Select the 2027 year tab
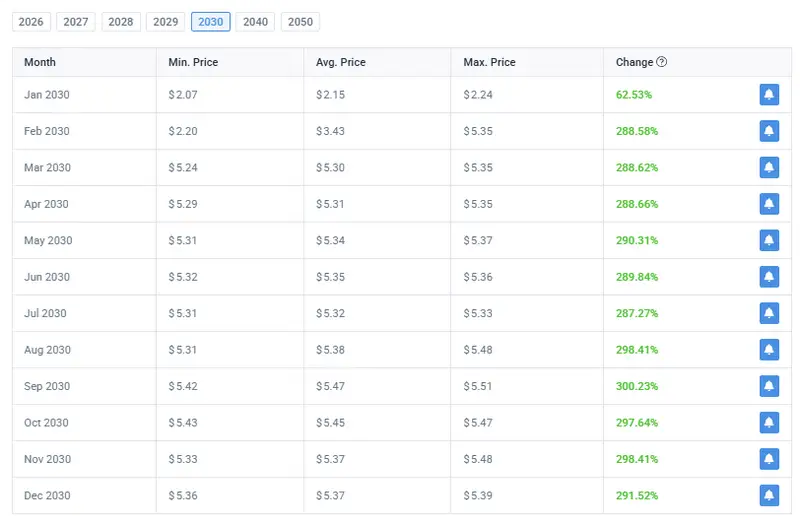 pos(76,22)
